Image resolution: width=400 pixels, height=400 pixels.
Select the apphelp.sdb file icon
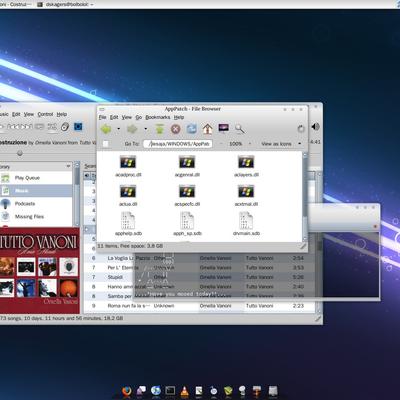coord(128,221)
